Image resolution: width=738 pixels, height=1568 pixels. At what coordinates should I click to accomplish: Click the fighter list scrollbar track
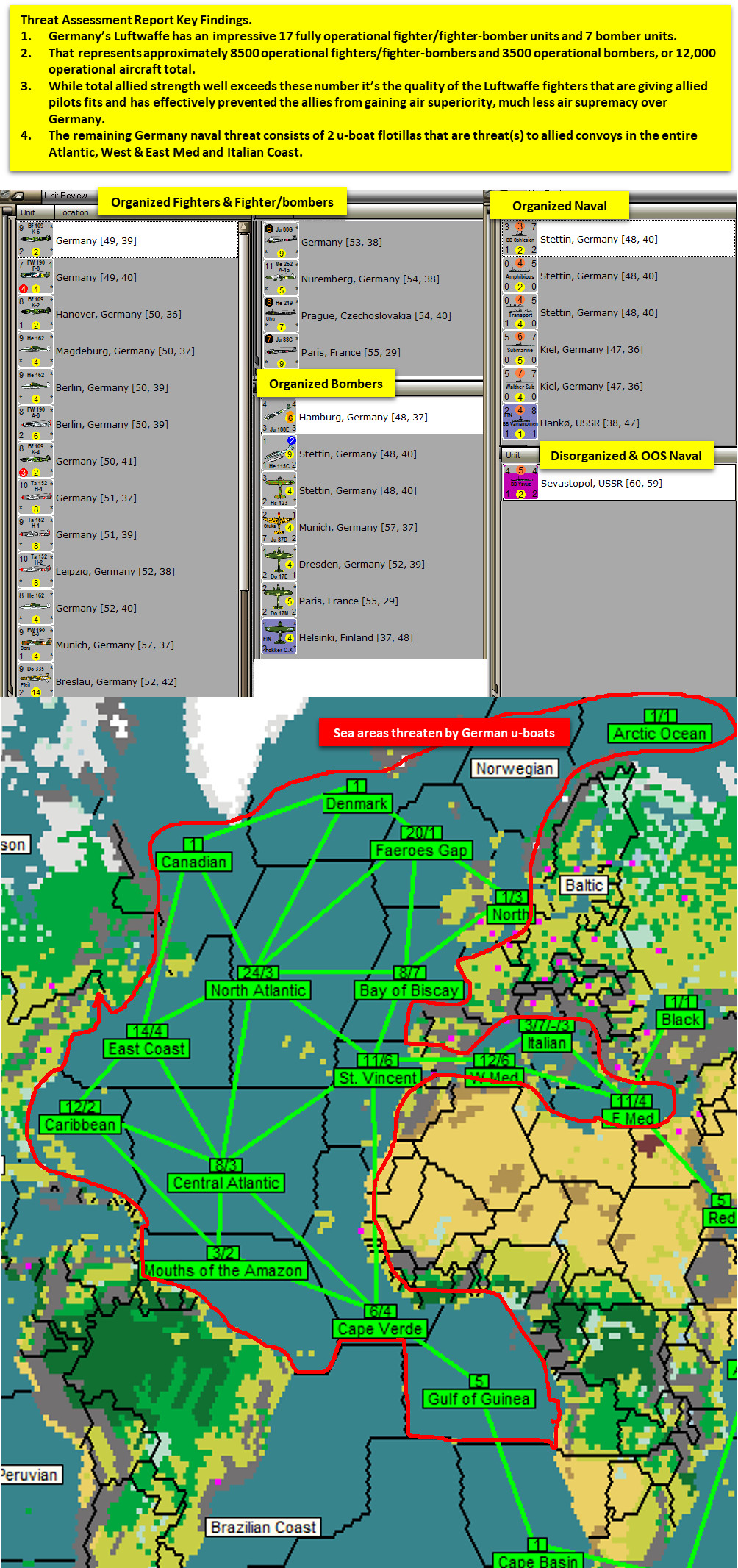[244, 642]
